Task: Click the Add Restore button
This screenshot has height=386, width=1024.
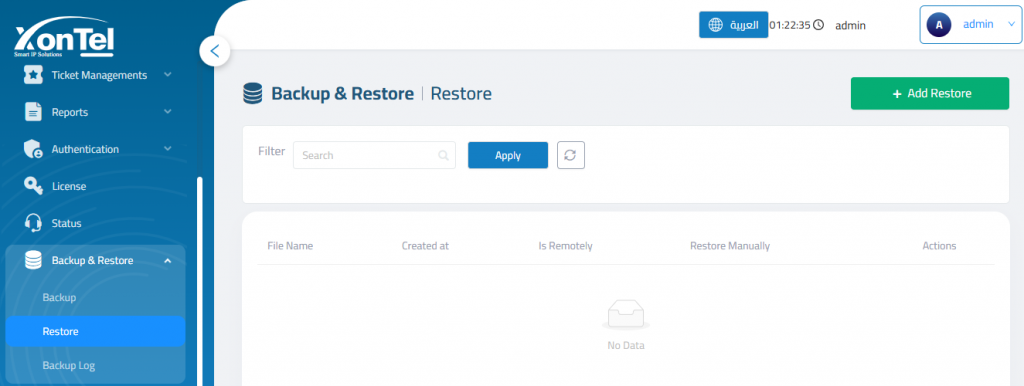Action: (930, 93)
